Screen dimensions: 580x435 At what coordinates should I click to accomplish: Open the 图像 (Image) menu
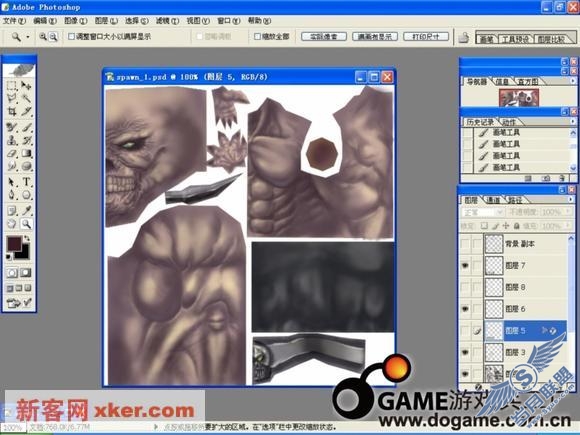(x=75, y=21)
